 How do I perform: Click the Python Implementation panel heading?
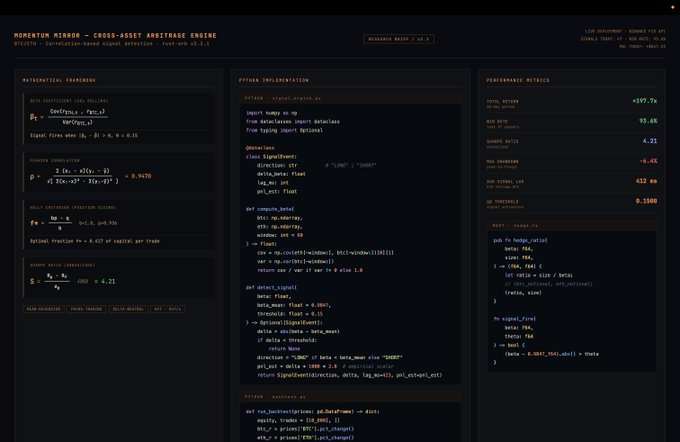coord(274,80)
